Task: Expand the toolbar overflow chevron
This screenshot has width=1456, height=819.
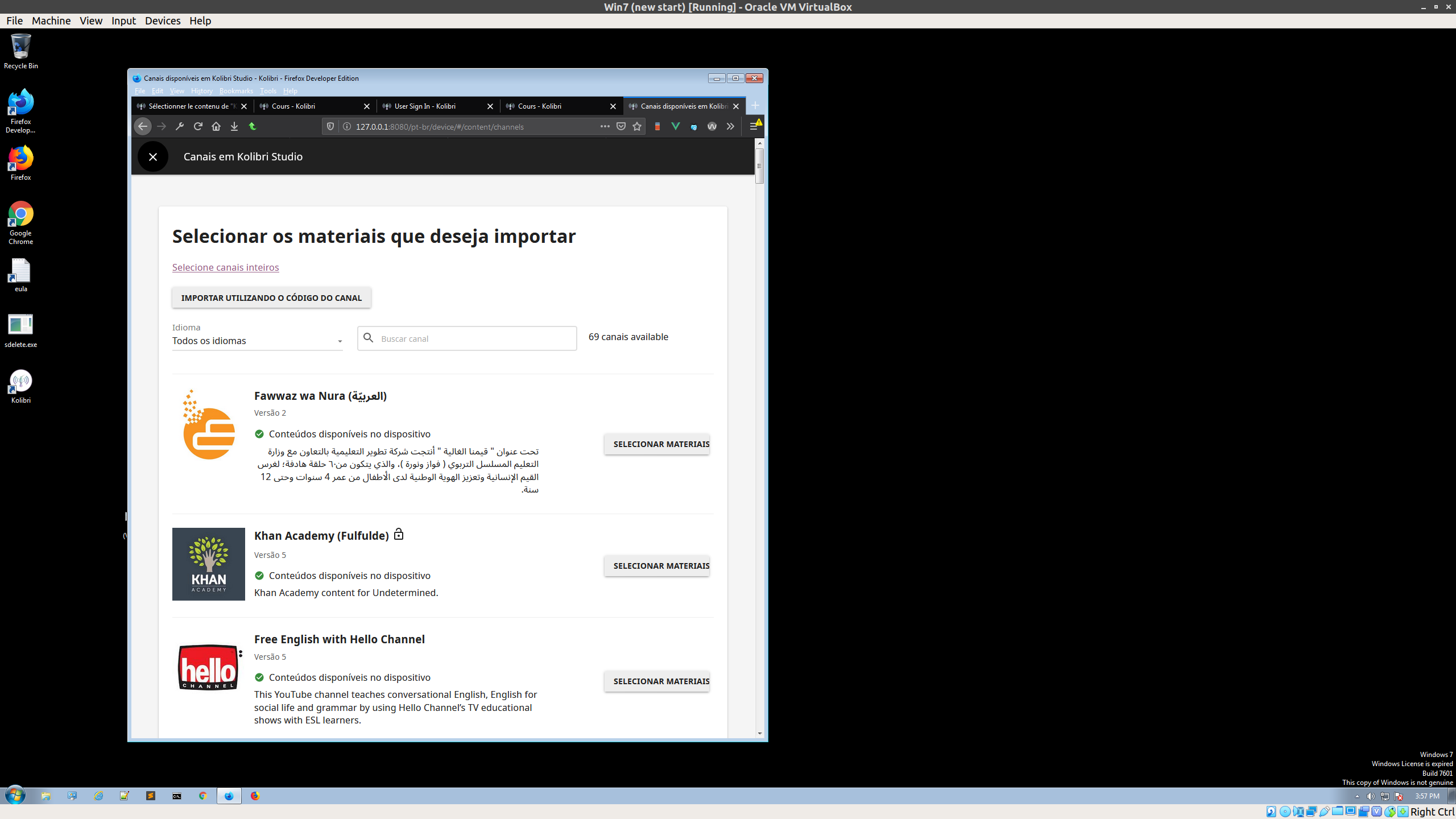Action: tap(730, 126)
